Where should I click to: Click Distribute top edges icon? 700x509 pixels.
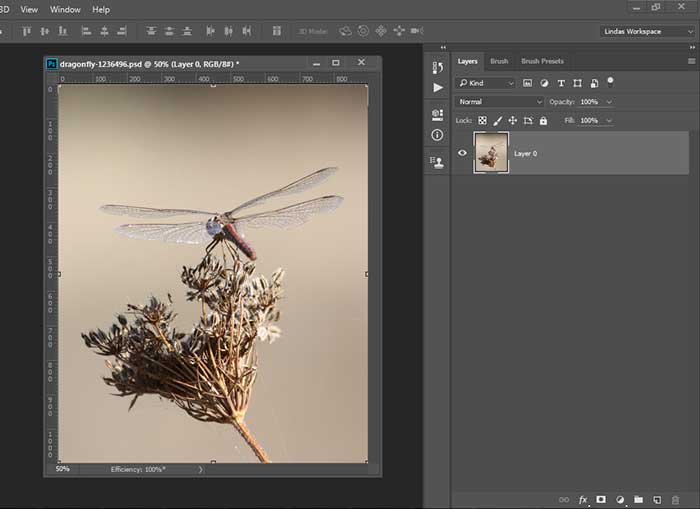(x=151, y=31)
